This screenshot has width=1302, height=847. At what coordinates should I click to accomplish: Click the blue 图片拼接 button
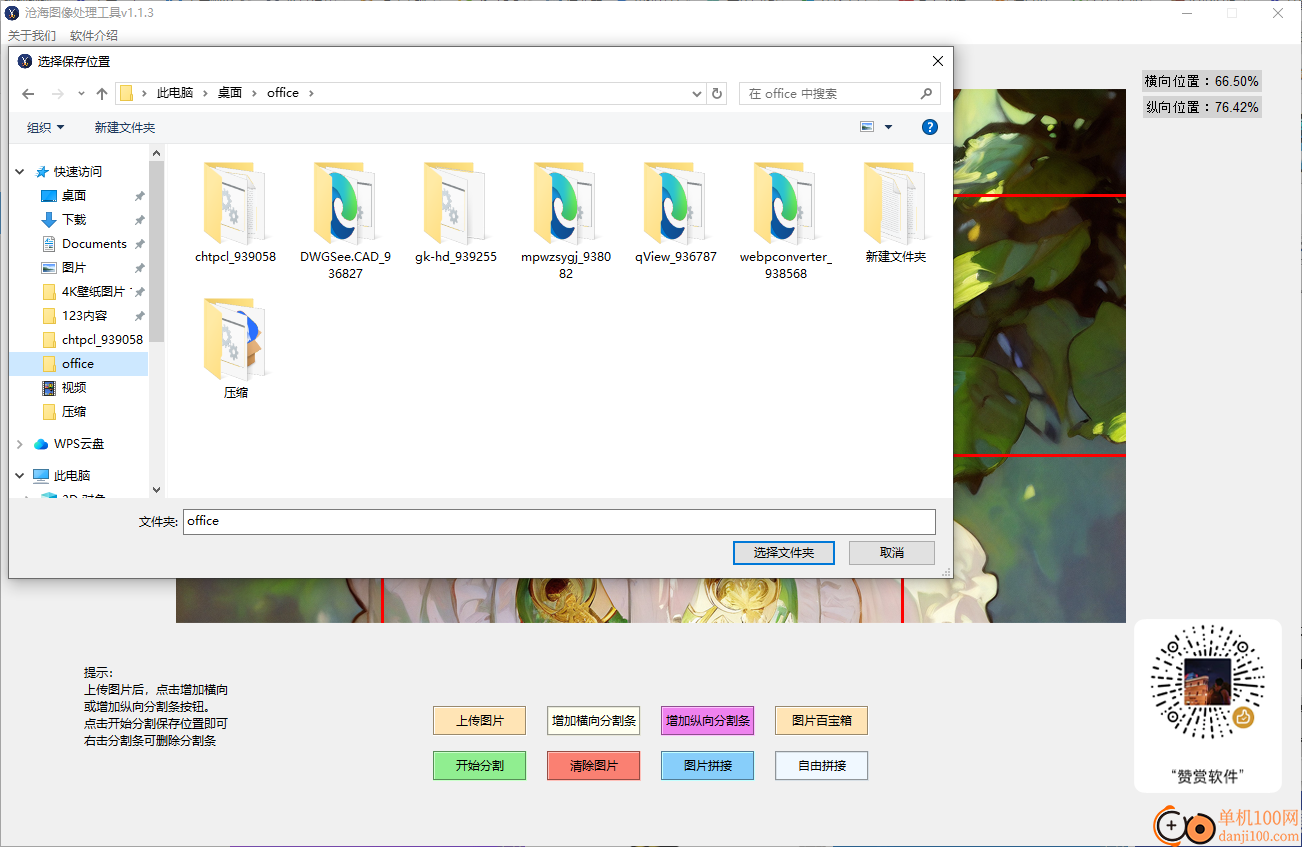[x=708, y=766]
